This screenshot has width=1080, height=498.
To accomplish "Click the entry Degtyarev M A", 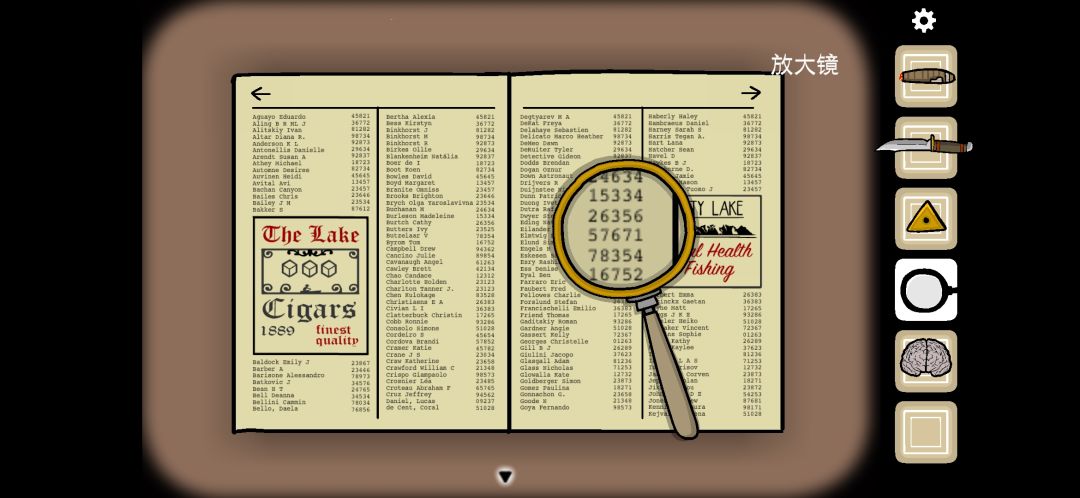I will (544, 117).
